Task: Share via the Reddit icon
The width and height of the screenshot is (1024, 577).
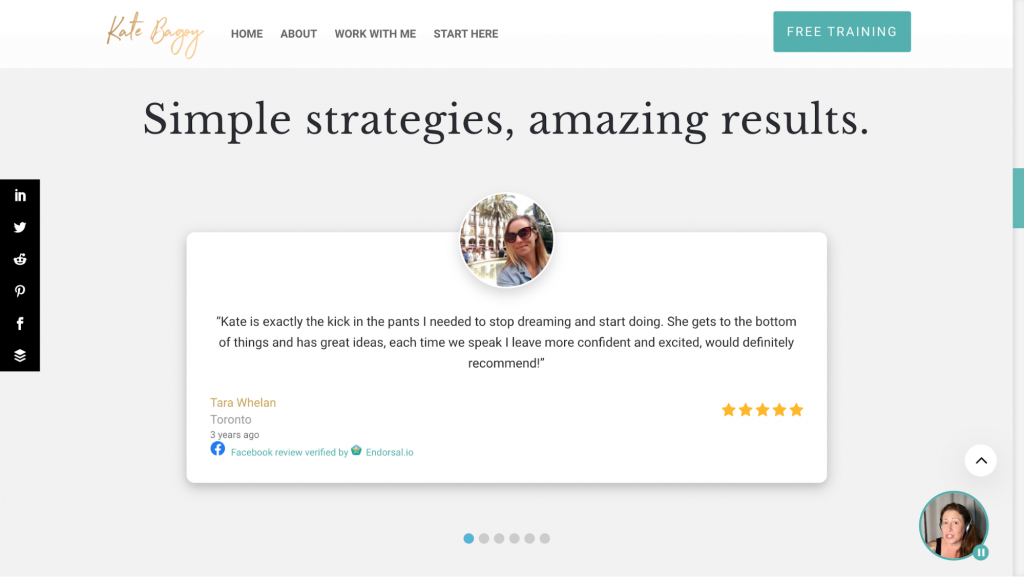Action: [20, 259]
